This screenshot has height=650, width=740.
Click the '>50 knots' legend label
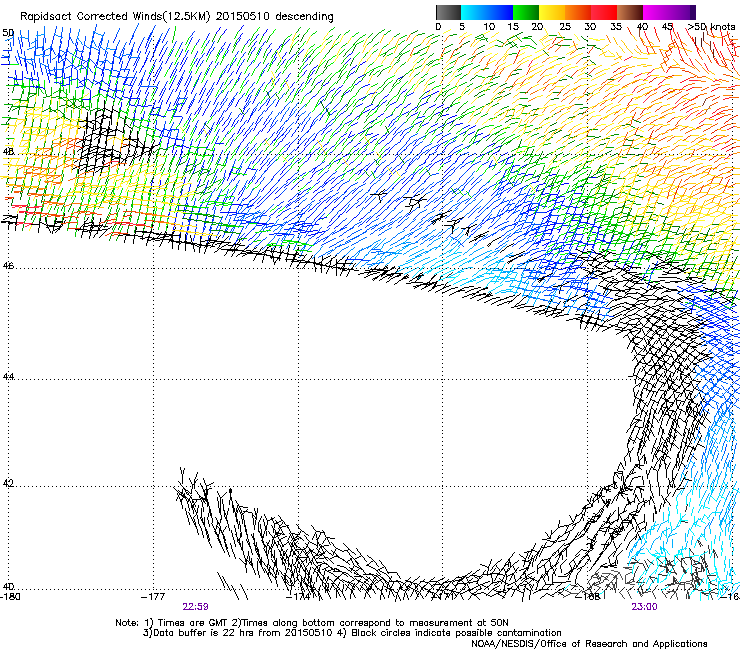click(712, 27)
